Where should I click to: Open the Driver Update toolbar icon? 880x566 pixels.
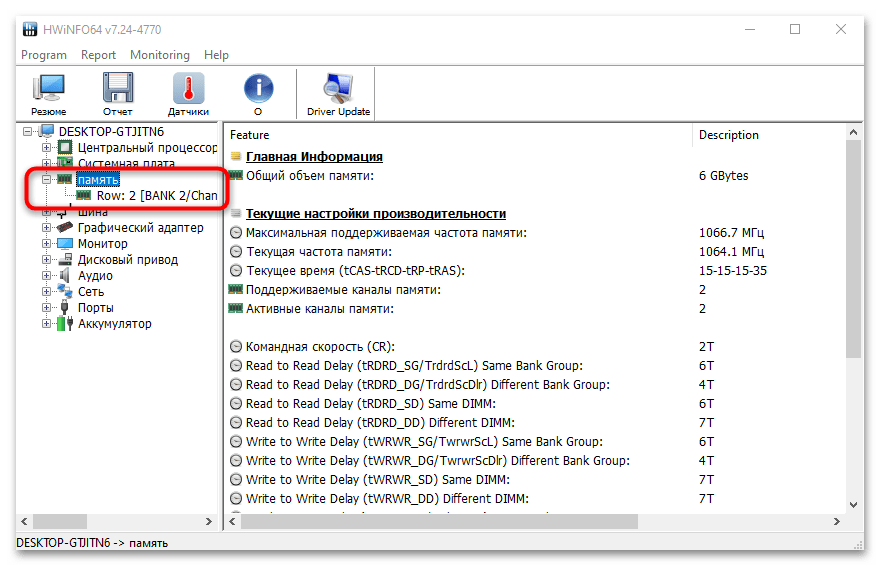click(338, 89)
